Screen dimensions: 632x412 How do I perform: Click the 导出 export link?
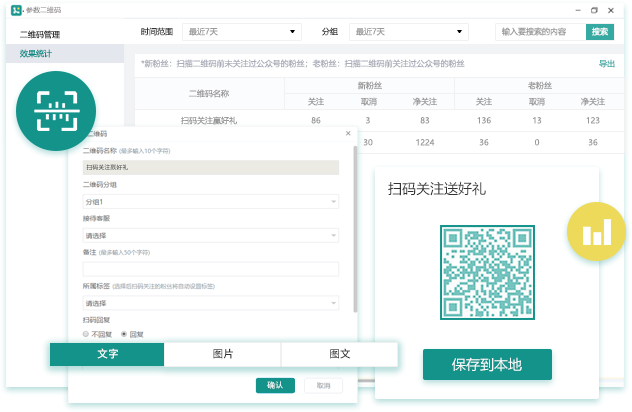(x=606, y=63)
